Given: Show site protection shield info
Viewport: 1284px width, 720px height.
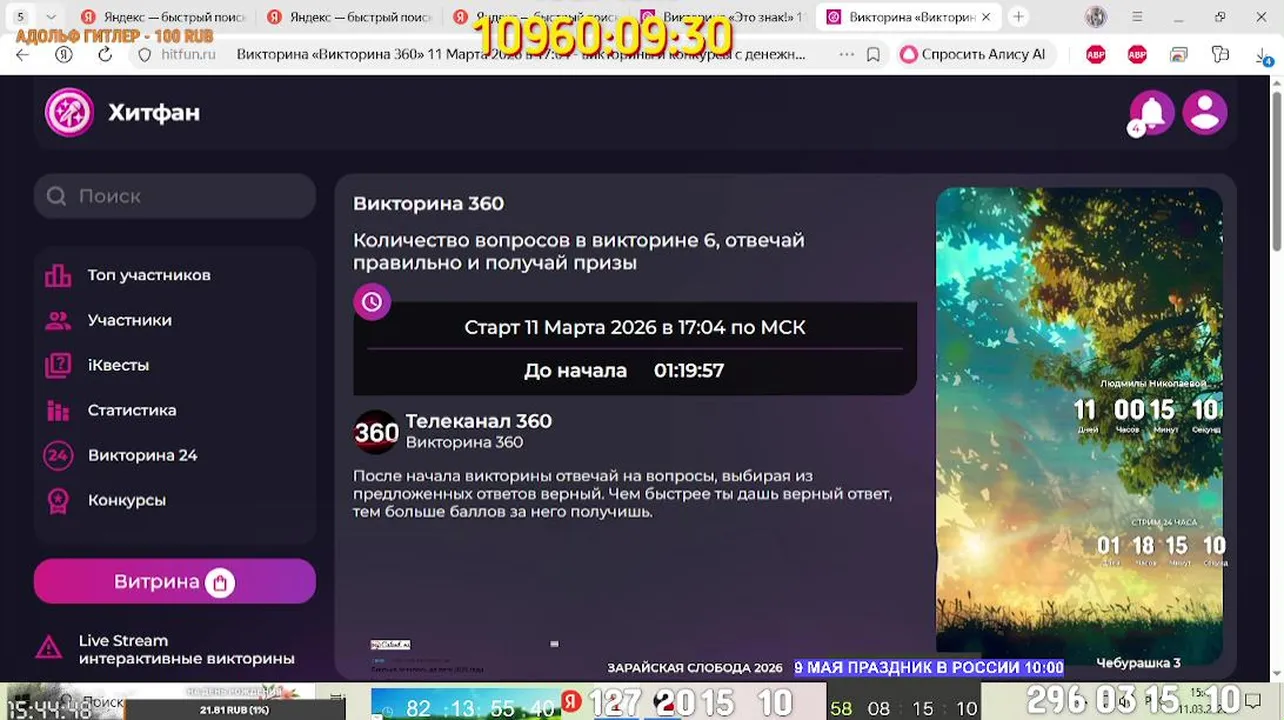Looking at the screenshot, I should 144,54.
